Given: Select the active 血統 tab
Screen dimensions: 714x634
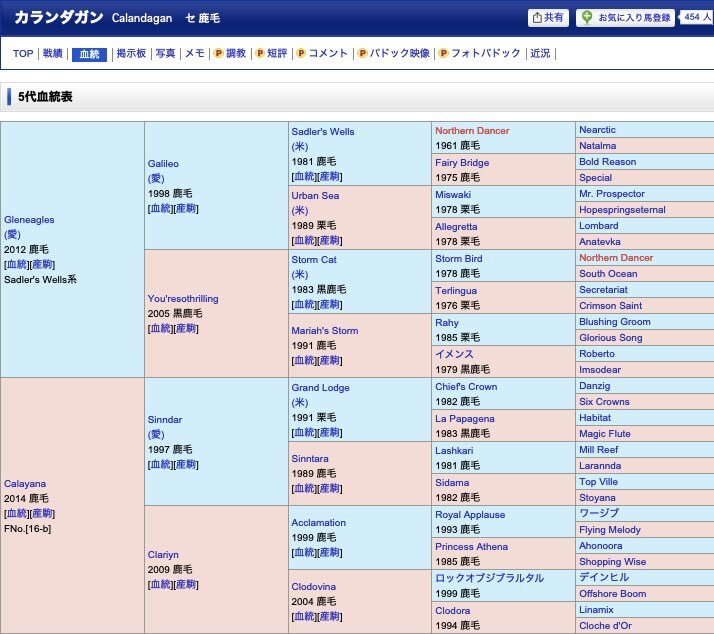Looking at the screenshot, I should coord(89,54).
